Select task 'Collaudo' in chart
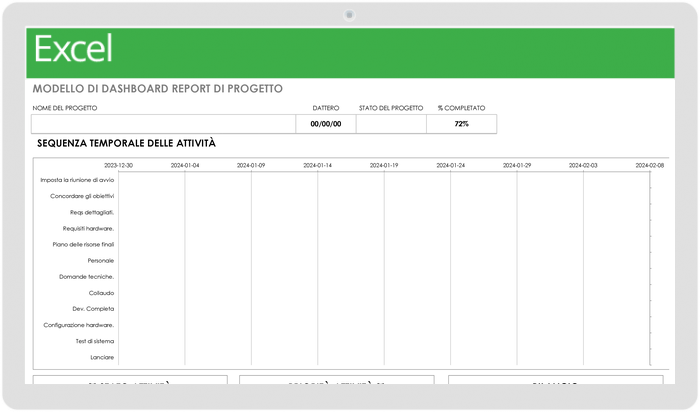700x412 pixels. (101, 293)
